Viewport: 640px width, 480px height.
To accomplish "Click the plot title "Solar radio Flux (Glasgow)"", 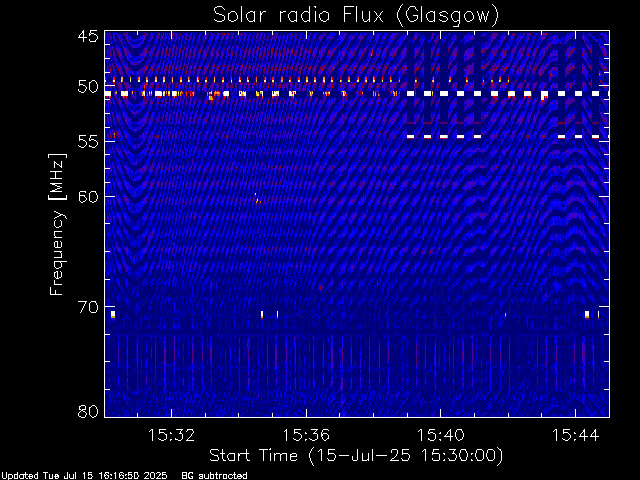I will pos(356,16).
